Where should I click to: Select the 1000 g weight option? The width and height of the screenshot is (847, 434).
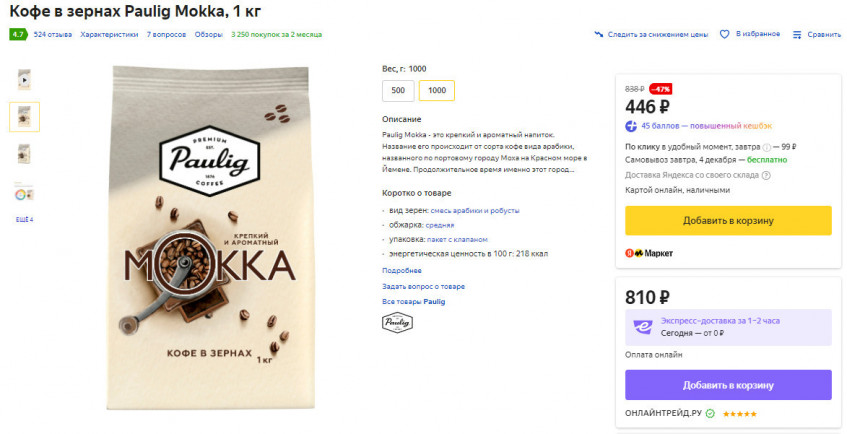tap(437, 91)
